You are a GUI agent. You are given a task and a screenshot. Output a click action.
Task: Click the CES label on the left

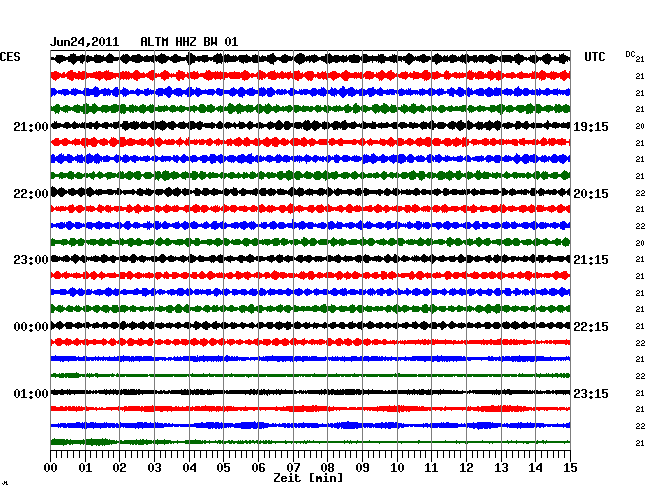pyautogui.click(x=10, y=57)
